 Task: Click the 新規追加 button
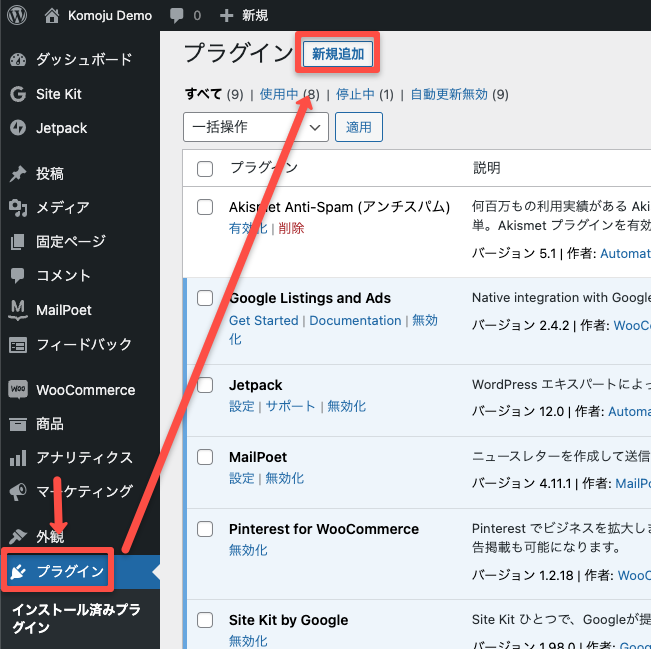click(x=338, y=54)
